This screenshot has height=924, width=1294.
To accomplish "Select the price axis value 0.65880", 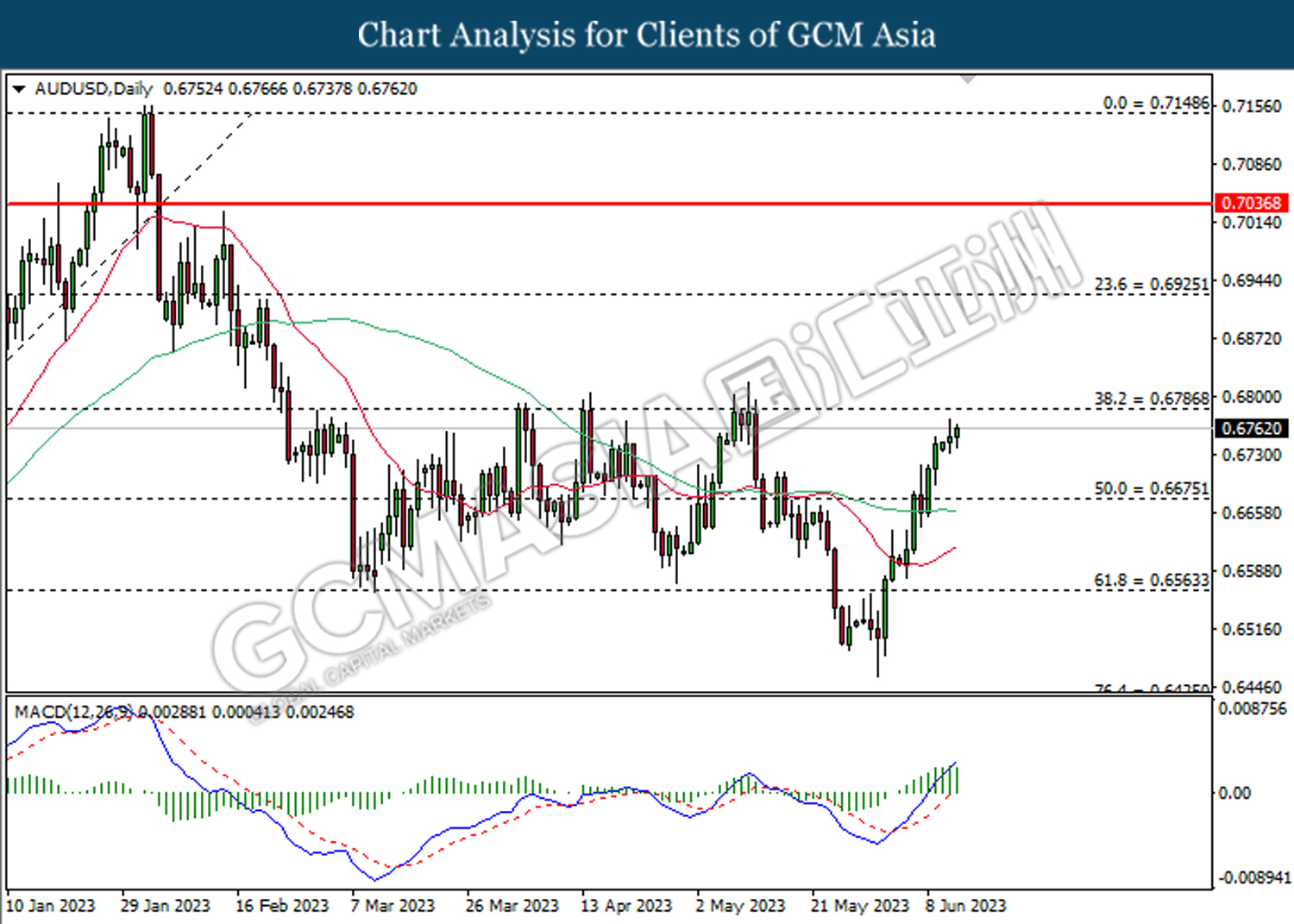I will point(1252,571).
